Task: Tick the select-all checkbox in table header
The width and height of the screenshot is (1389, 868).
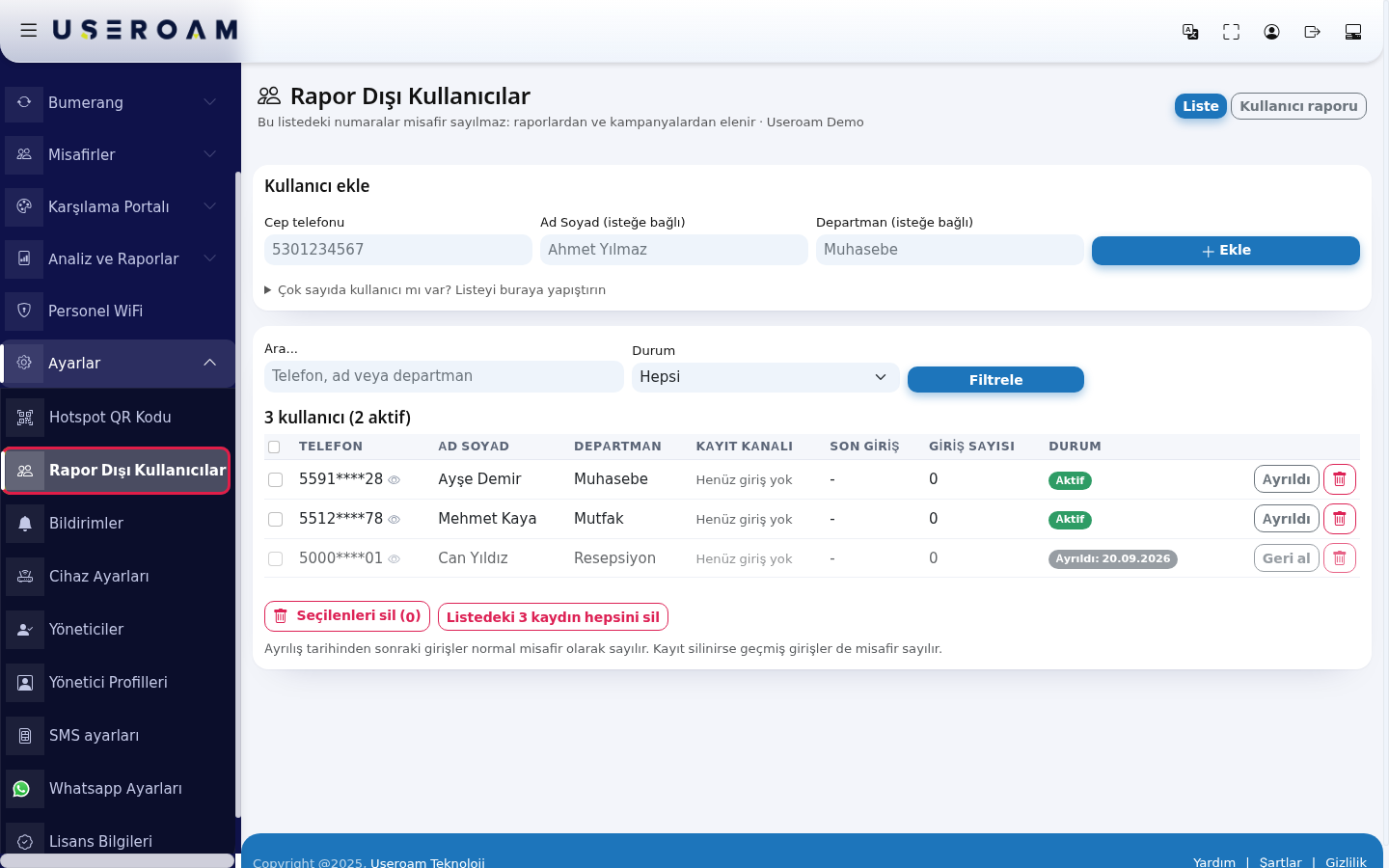Action: point(274,448)
